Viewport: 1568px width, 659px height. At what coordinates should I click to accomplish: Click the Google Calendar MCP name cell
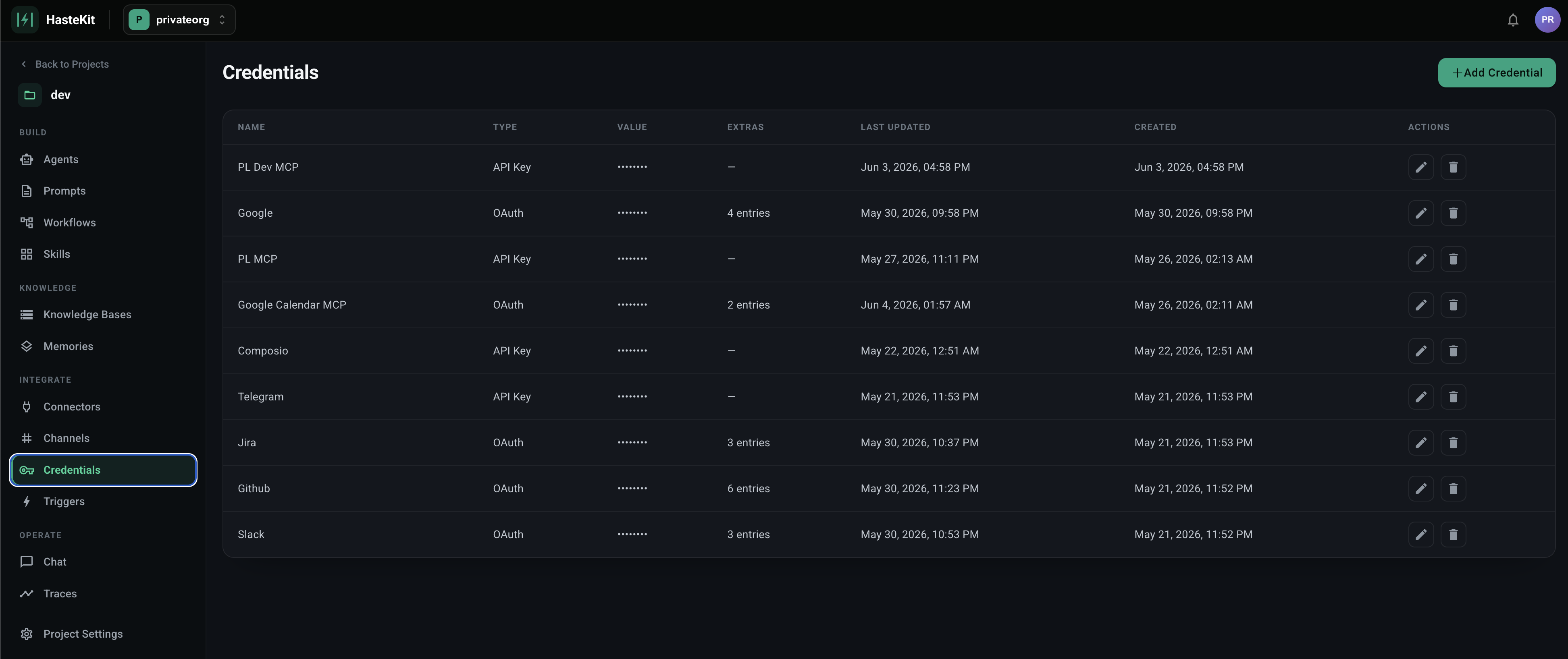[x=291, y=305]
